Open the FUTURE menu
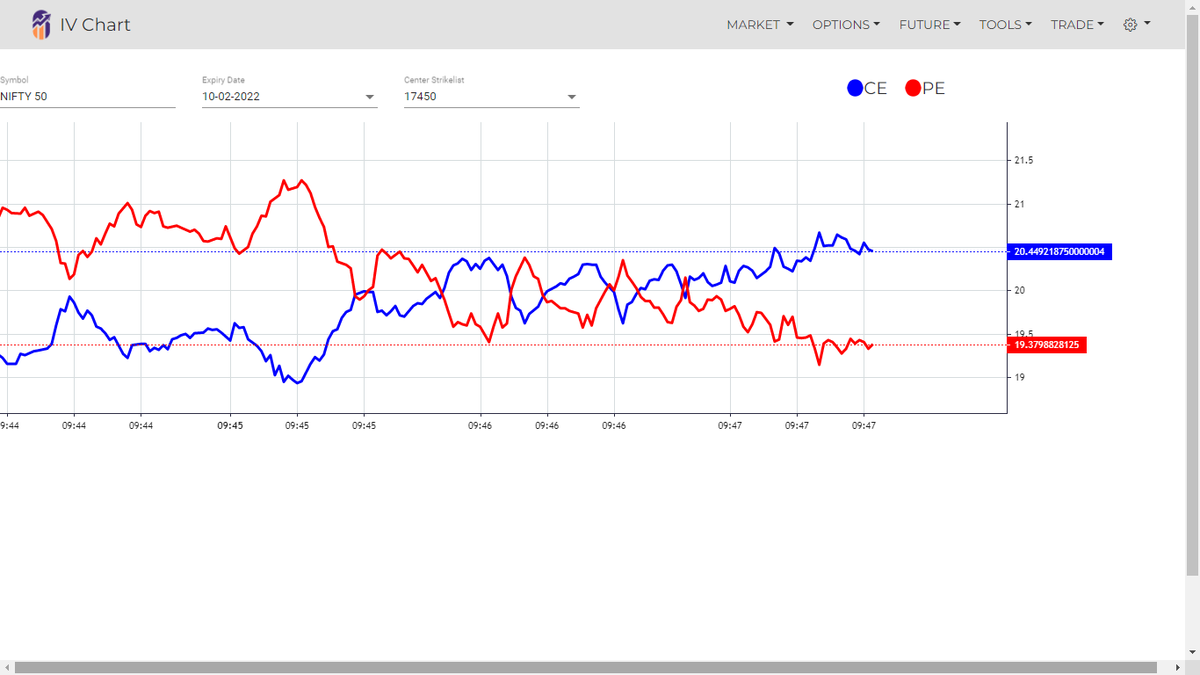1200x675 pixels. tap(930, 24)
